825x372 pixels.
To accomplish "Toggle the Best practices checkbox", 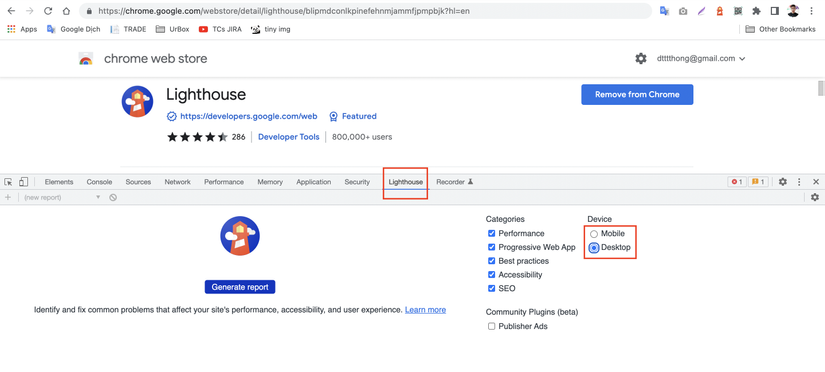I will point(491,260).
